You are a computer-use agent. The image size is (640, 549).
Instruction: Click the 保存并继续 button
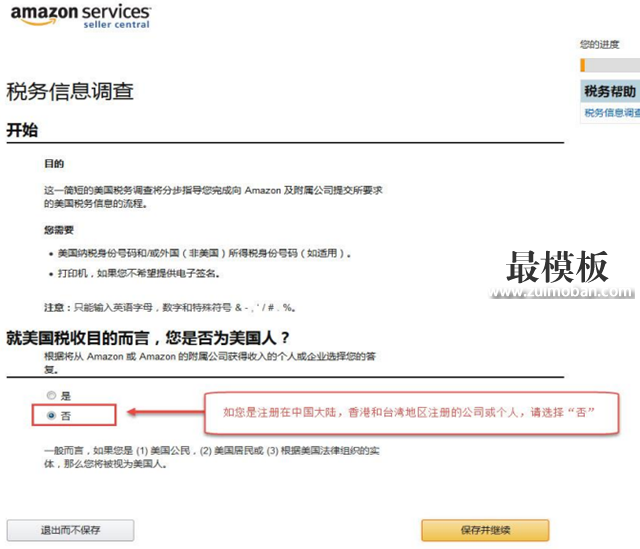point(485,530)
